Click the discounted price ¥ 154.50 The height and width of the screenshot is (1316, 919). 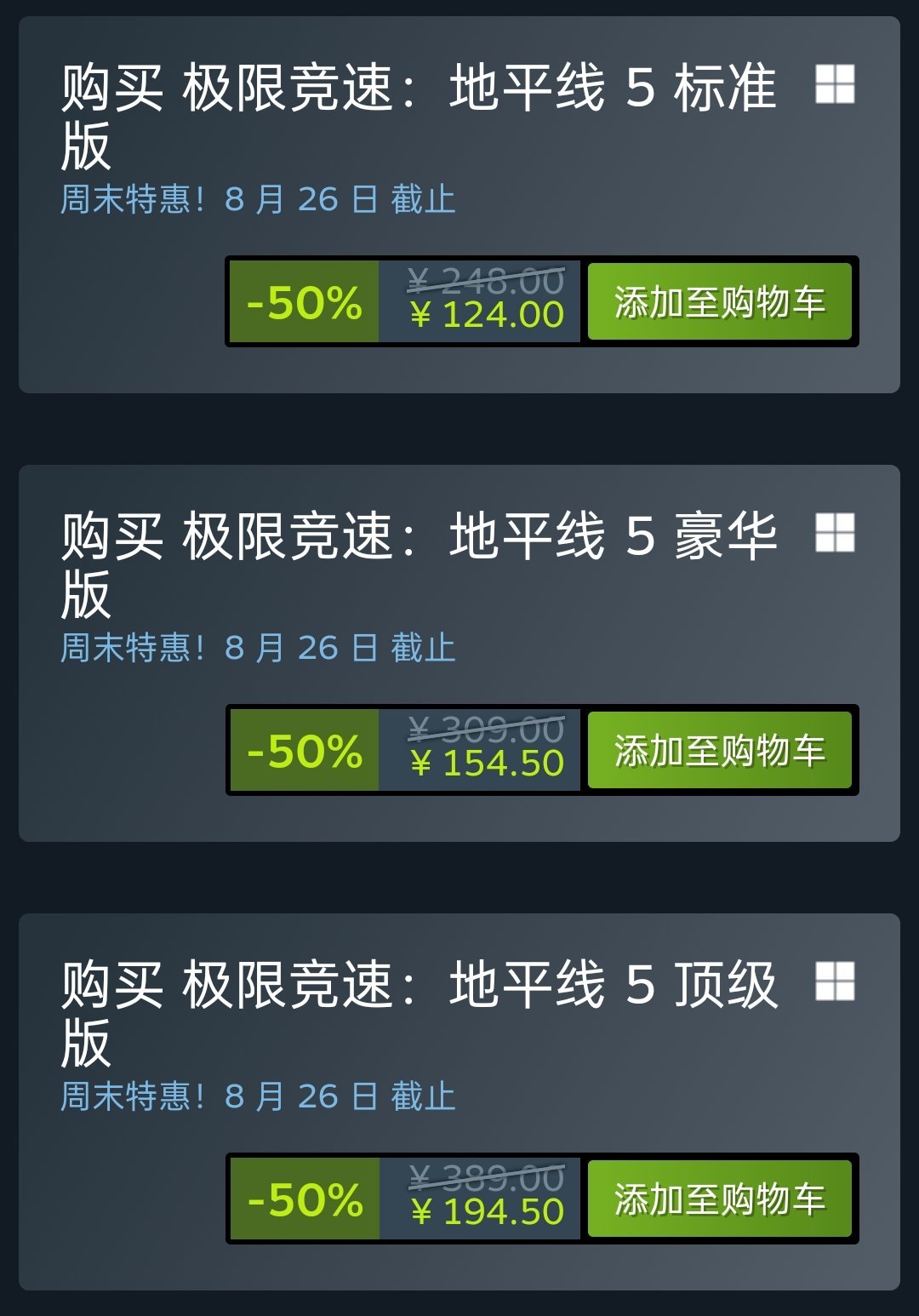(487, 764)
